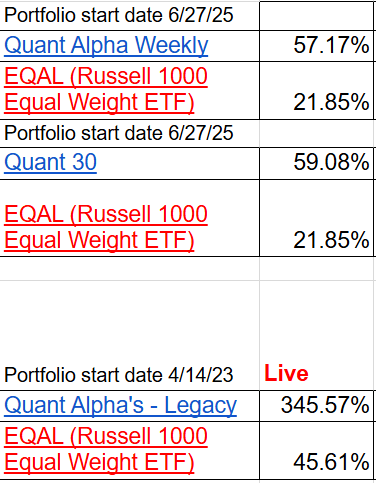Select empty cell beside top Portfolio start date
This screenshot has width=376, height=483.
[316, 16]
